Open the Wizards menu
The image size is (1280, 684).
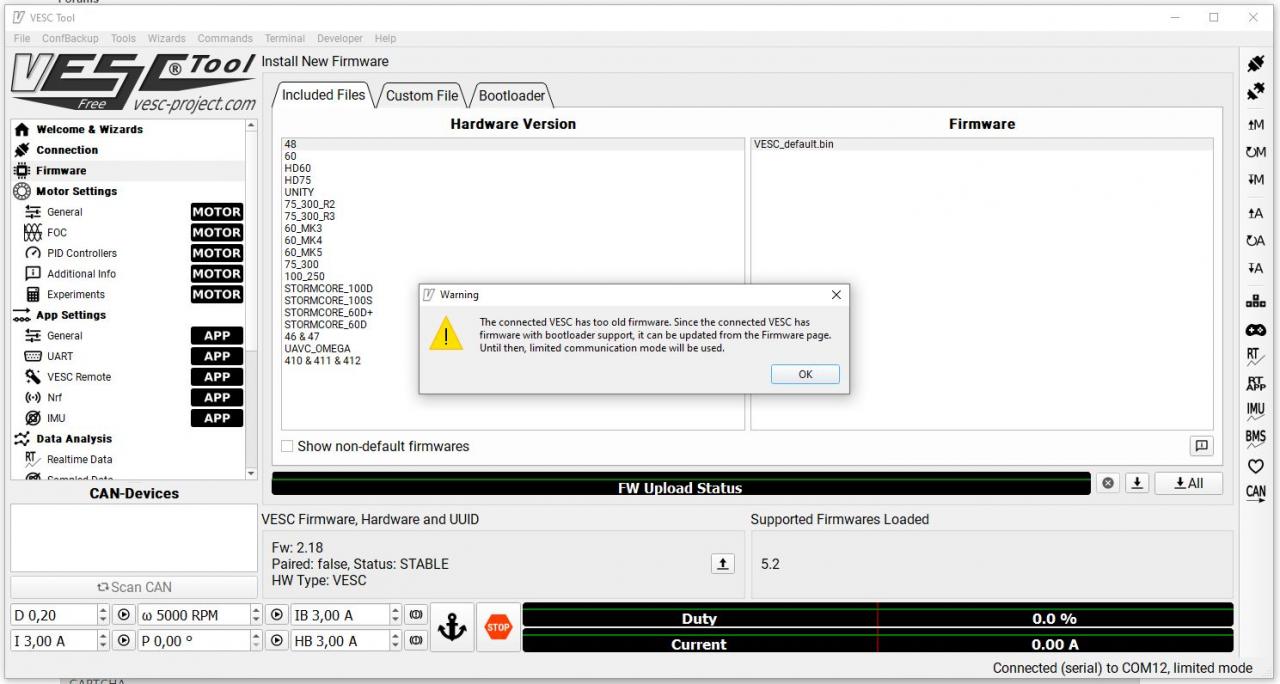(x=167, y=38)
